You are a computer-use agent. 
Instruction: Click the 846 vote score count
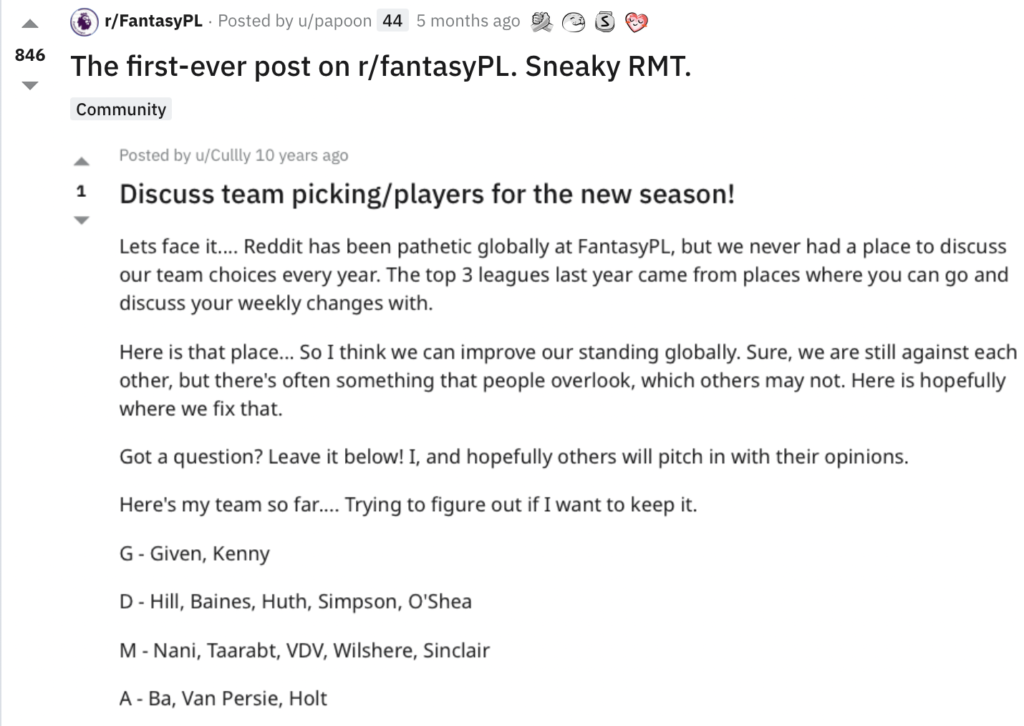coord(30,55)
